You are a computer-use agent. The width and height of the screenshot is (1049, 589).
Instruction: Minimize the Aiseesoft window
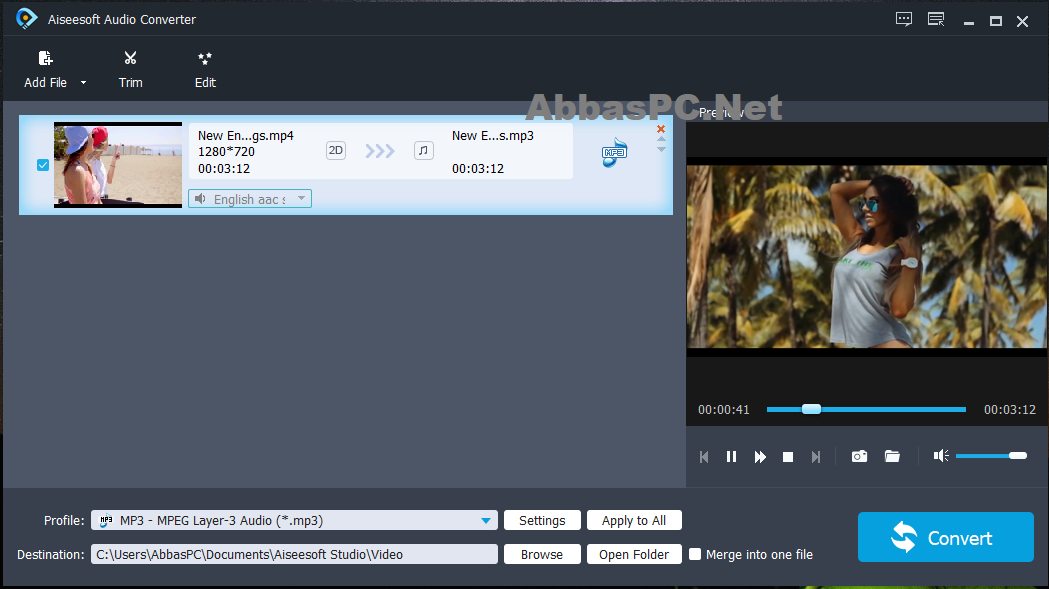pos(968,21)
